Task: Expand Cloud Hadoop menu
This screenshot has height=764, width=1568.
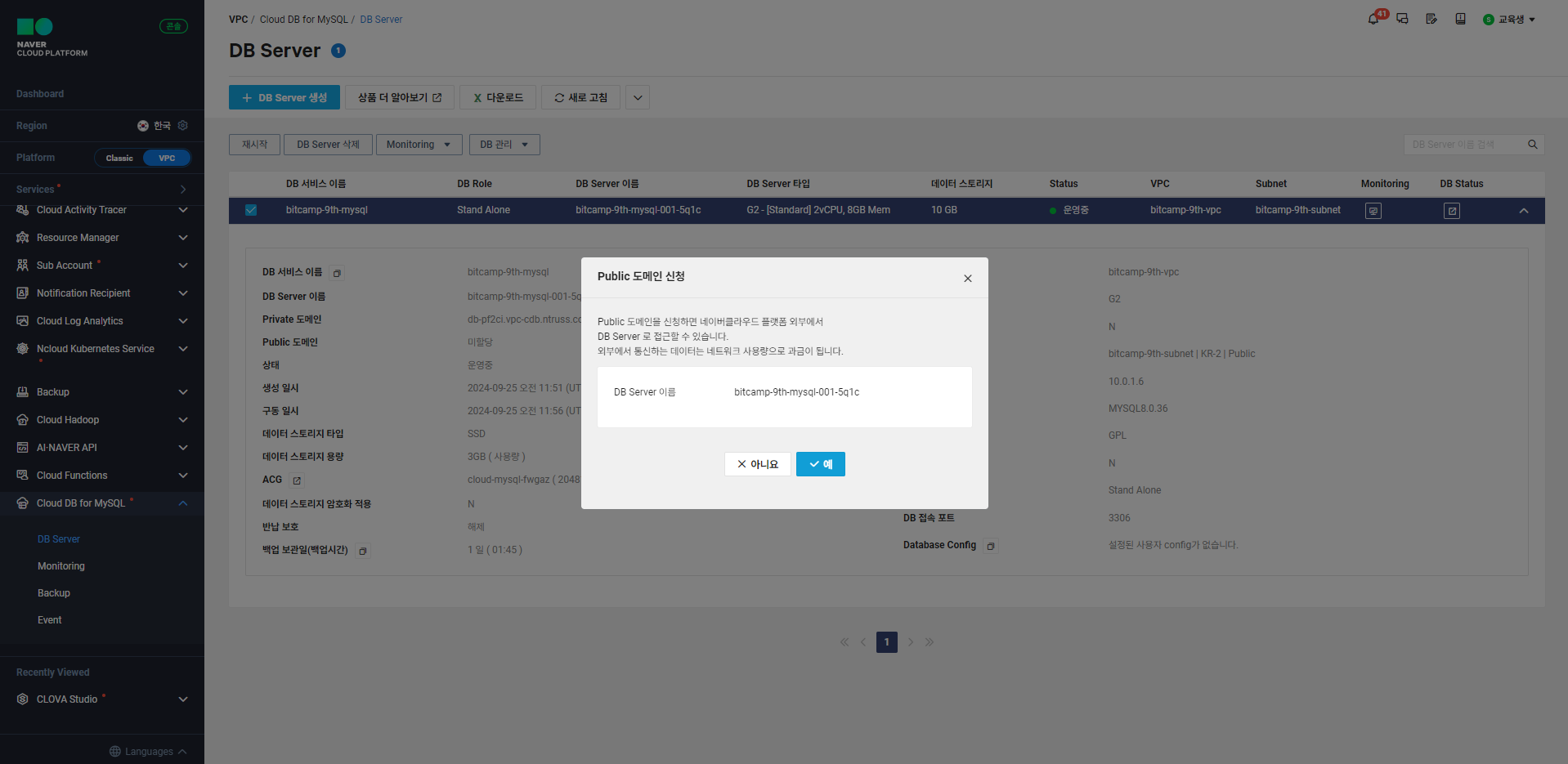Action: [x=183, y=420]
